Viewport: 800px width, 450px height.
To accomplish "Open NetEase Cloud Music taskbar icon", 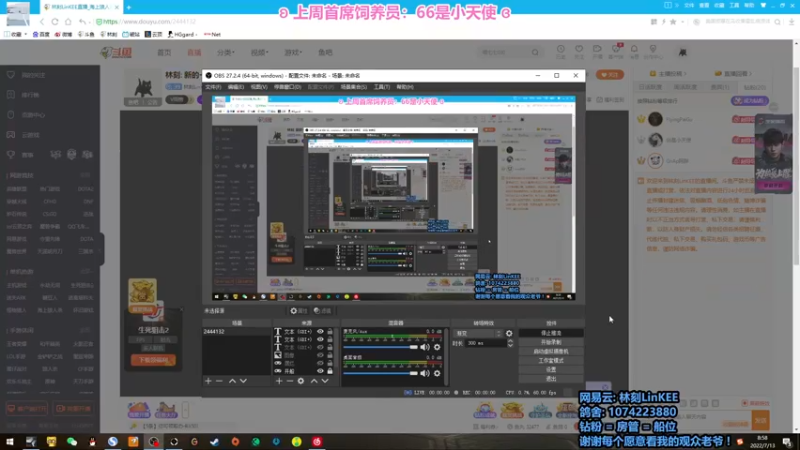I will 317,442.
